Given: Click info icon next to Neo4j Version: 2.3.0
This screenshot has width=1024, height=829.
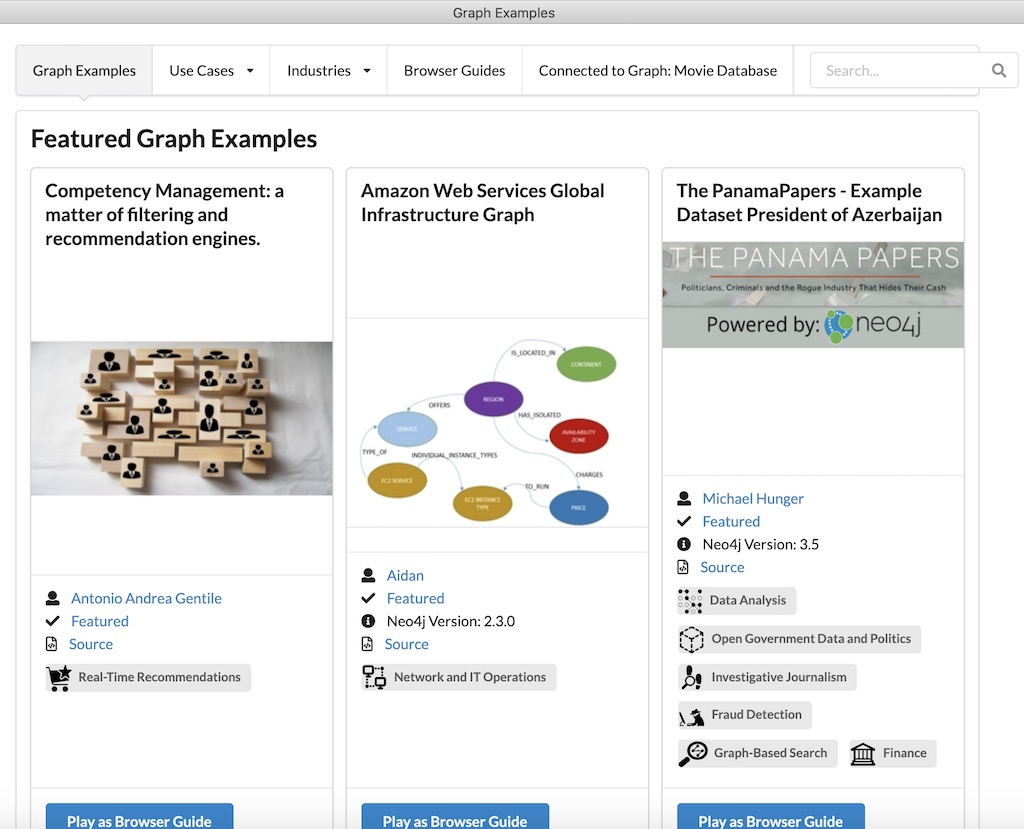Looking at the screenshot, I should click(368, 621).
